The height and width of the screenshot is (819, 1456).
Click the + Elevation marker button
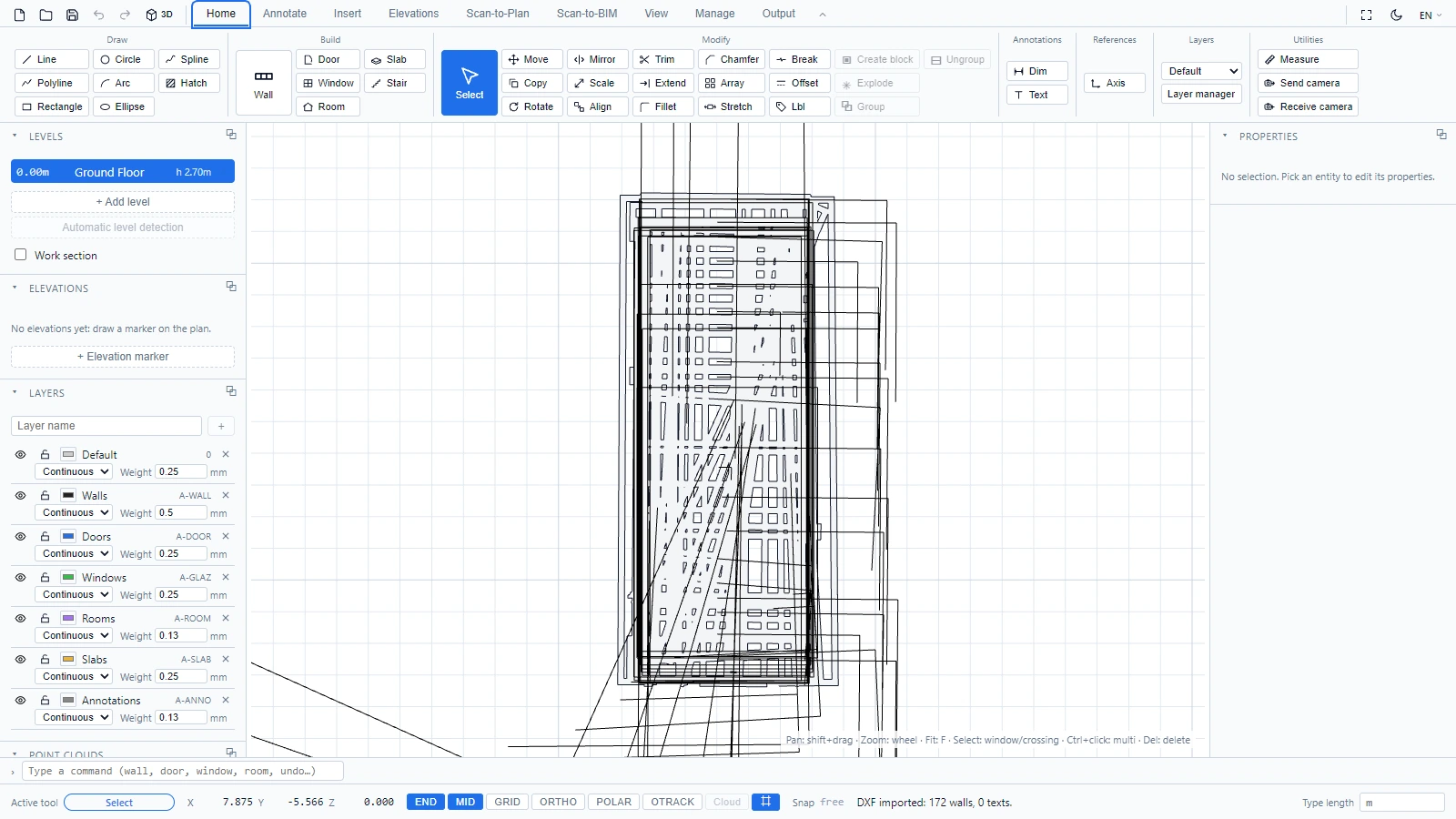coord(123,357)
